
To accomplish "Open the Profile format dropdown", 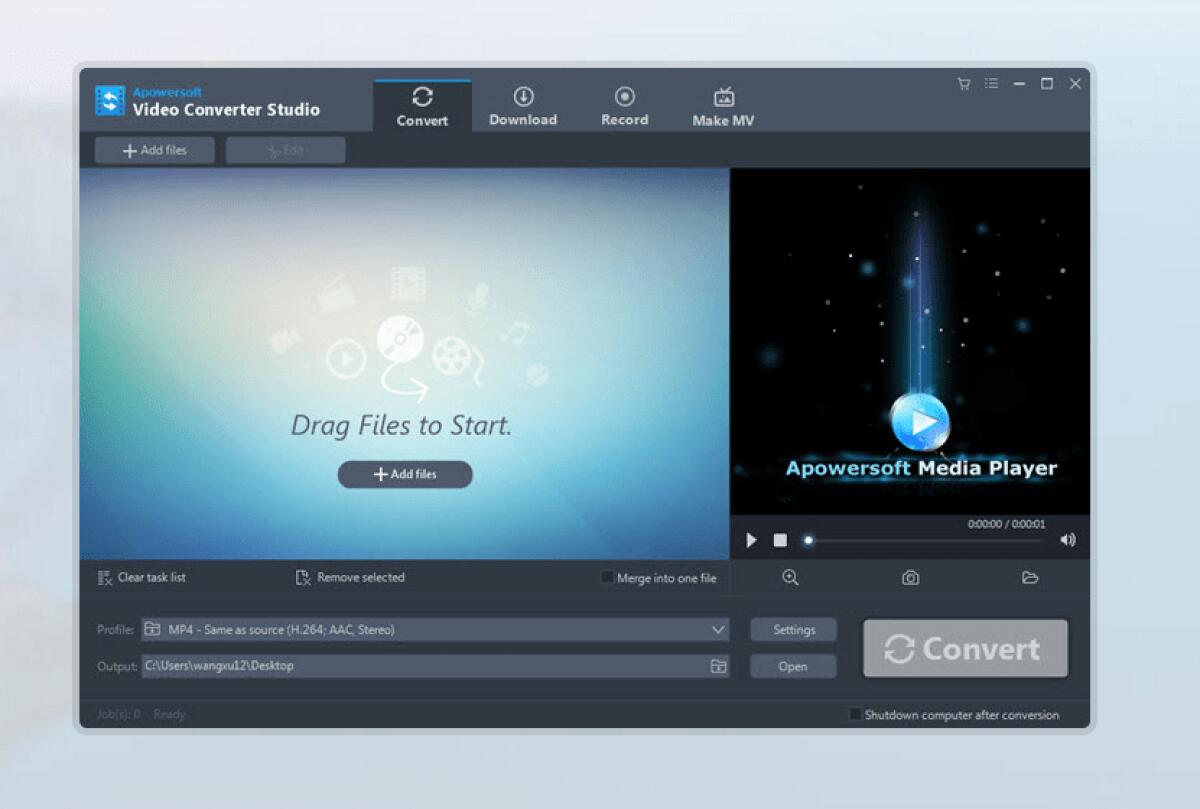I will pos(717,629).
